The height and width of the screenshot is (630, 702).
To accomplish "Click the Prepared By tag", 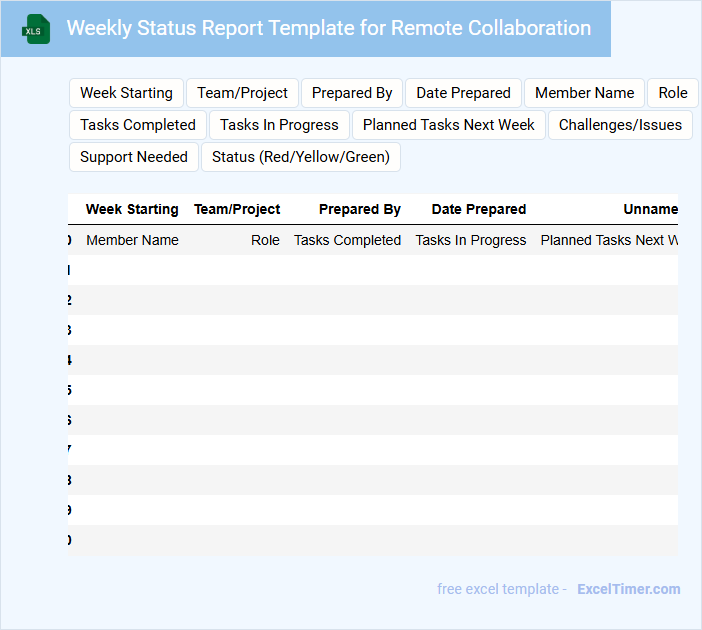I will (x=352, y=93).
